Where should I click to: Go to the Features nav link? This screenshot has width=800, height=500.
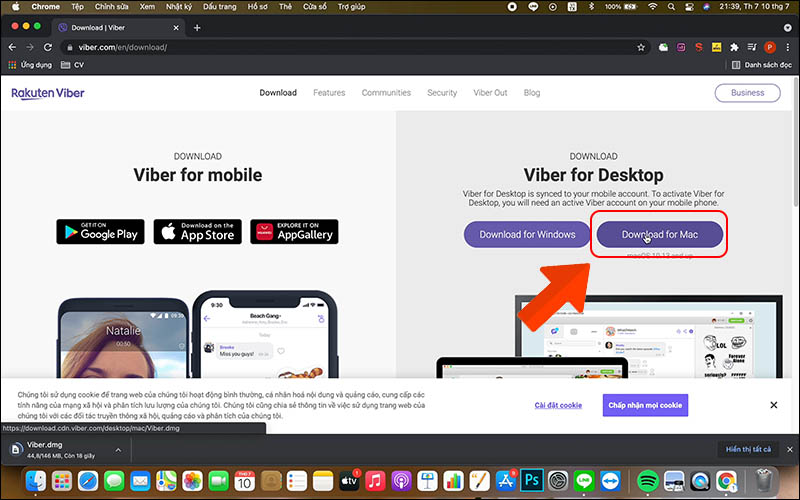coord(329,93)
